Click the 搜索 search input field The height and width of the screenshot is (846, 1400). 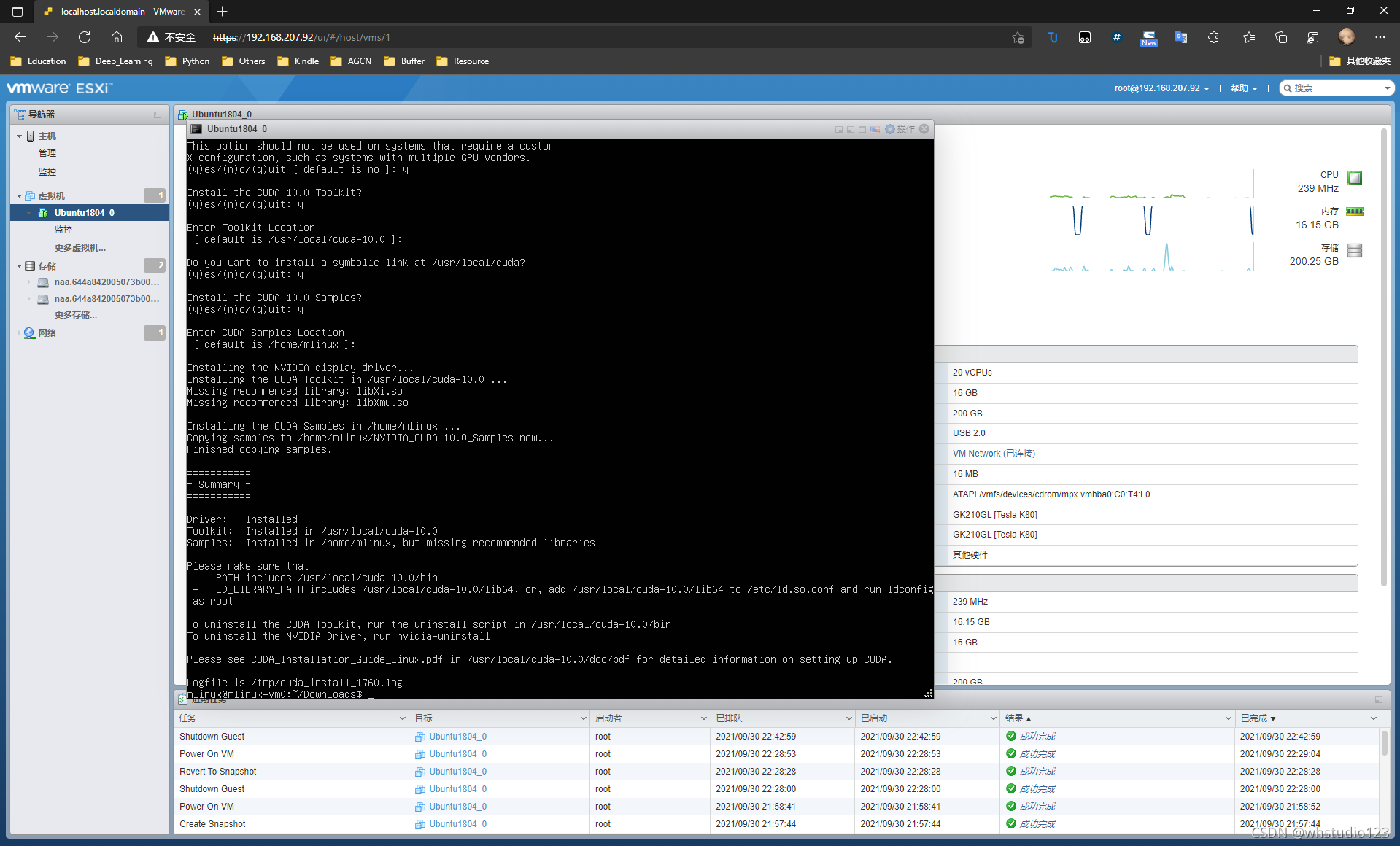1337,88
